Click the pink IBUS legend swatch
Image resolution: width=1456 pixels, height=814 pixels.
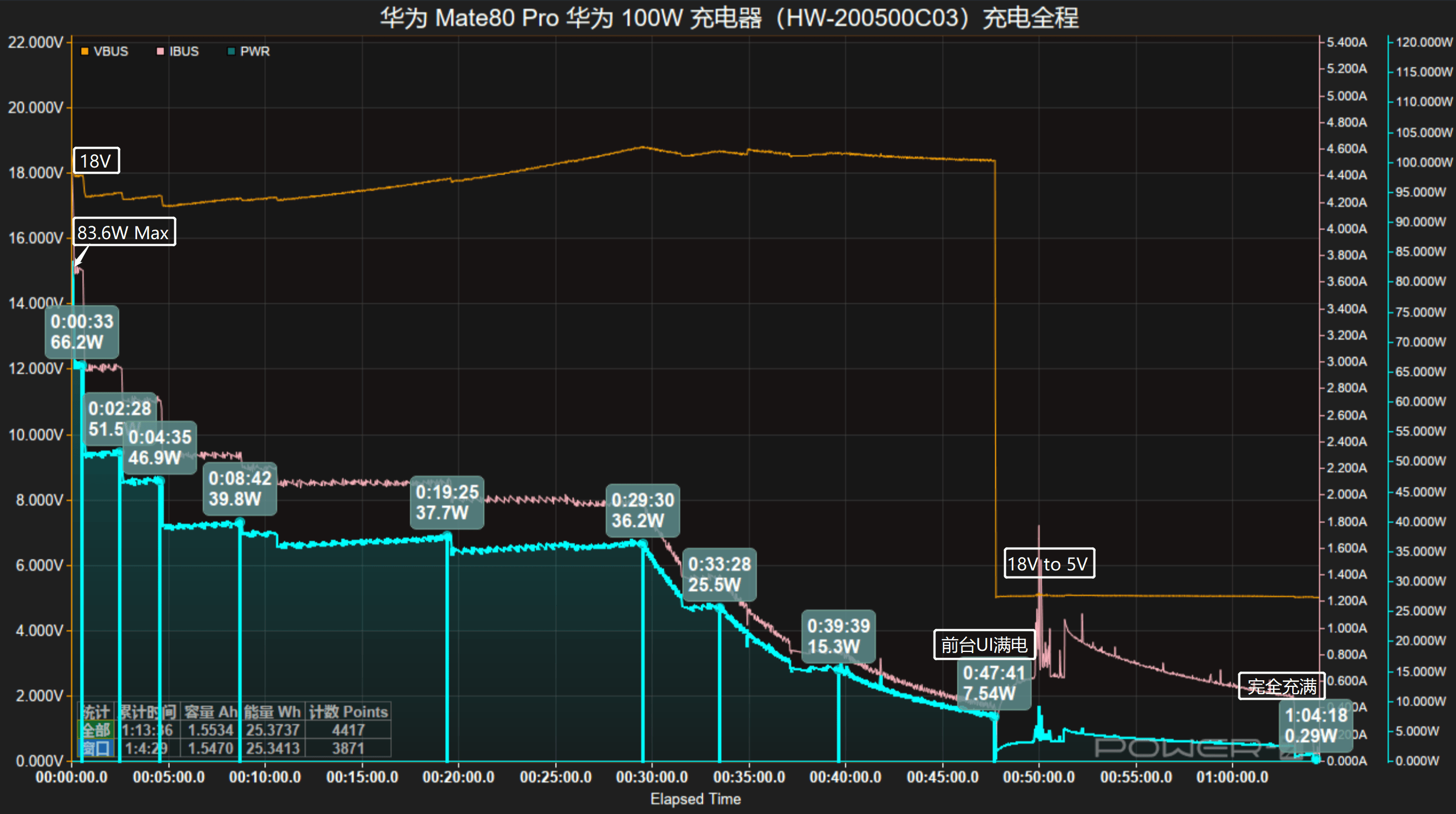[x=160, y=51]
